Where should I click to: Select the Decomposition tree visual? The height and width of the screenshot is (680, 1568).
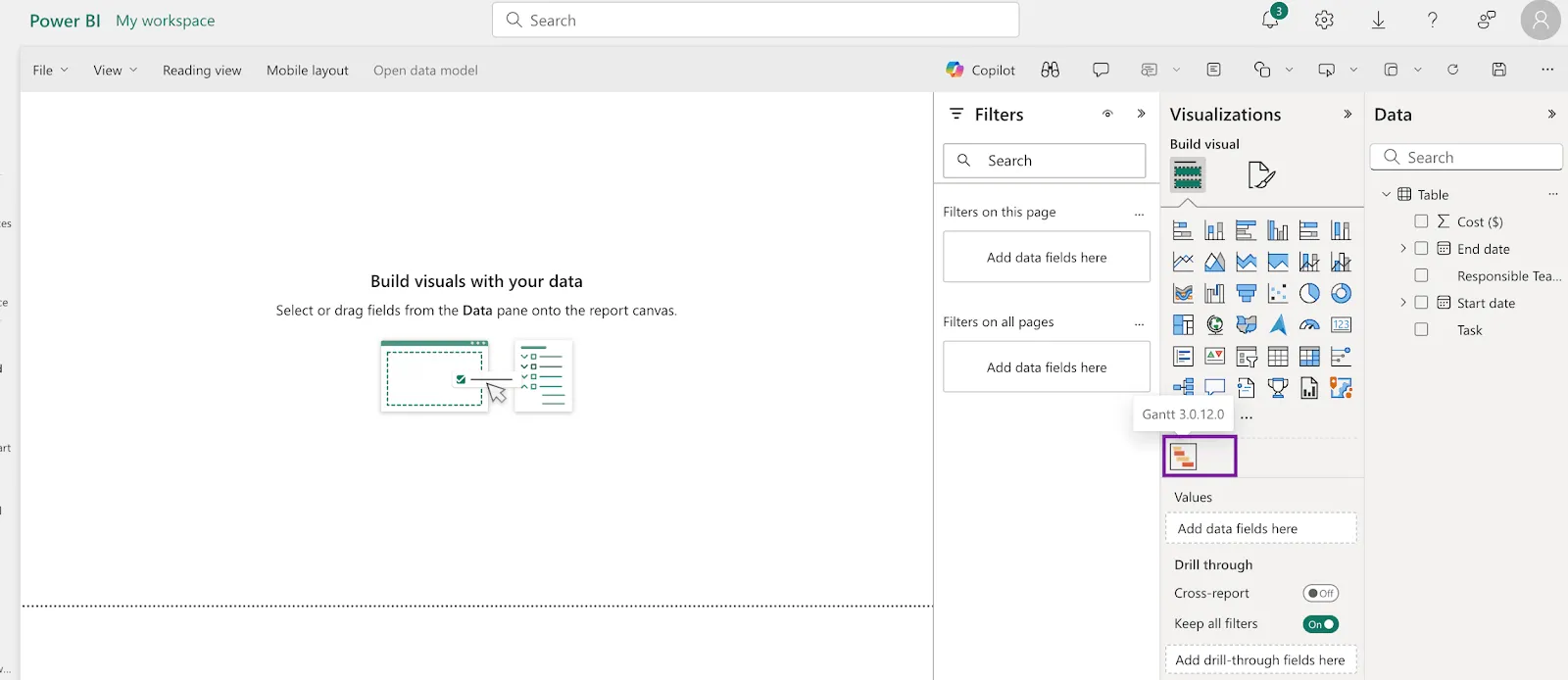pos(1183,388)
